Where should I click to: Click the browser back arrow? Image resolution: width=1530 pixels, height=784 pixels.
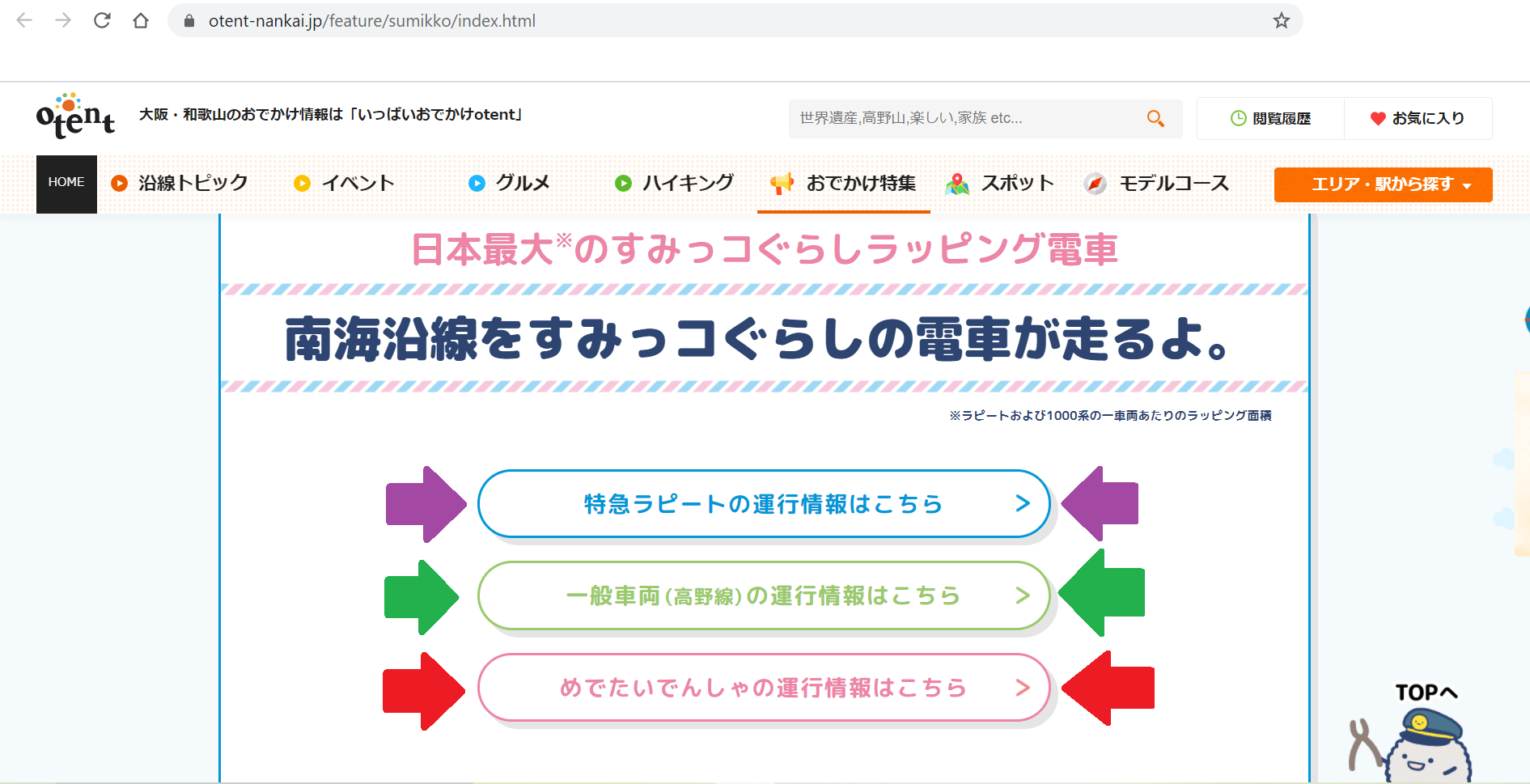pos(24,20)
